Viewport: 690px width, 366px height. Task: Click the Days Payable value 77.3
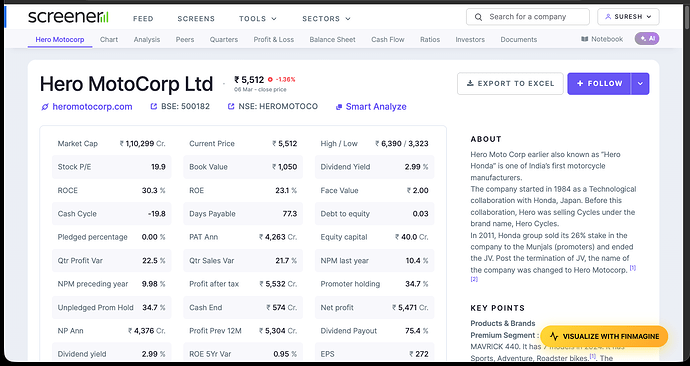(290, 214)
